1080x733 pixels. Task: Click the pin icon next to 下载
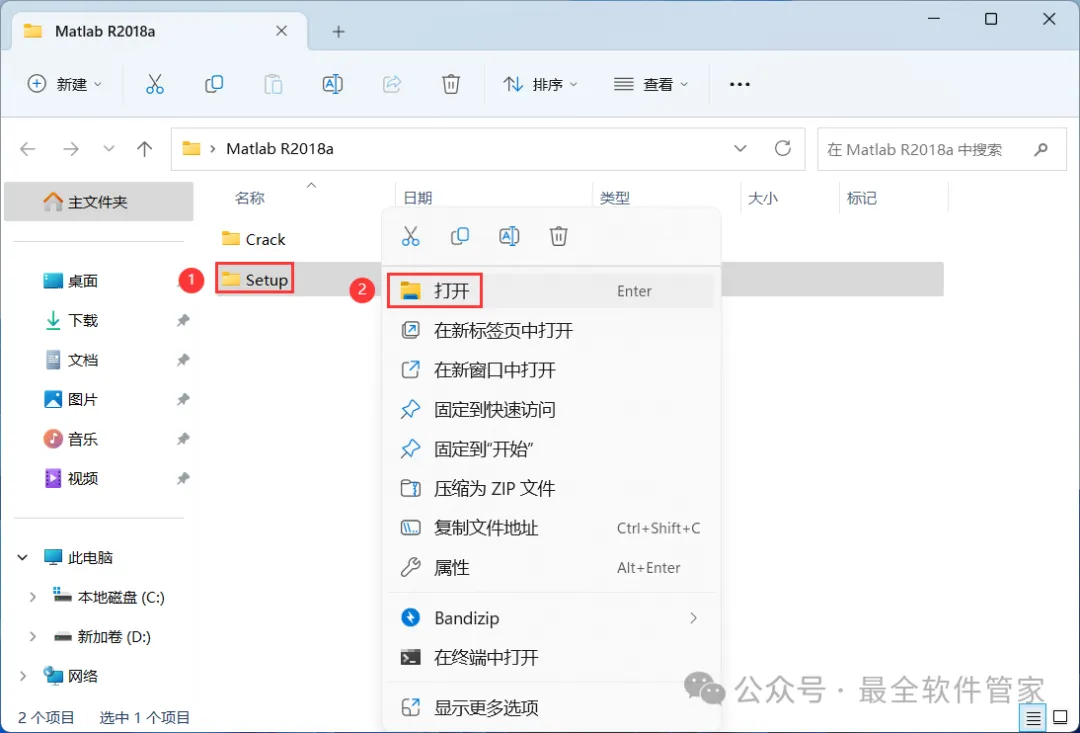(183, 320)
